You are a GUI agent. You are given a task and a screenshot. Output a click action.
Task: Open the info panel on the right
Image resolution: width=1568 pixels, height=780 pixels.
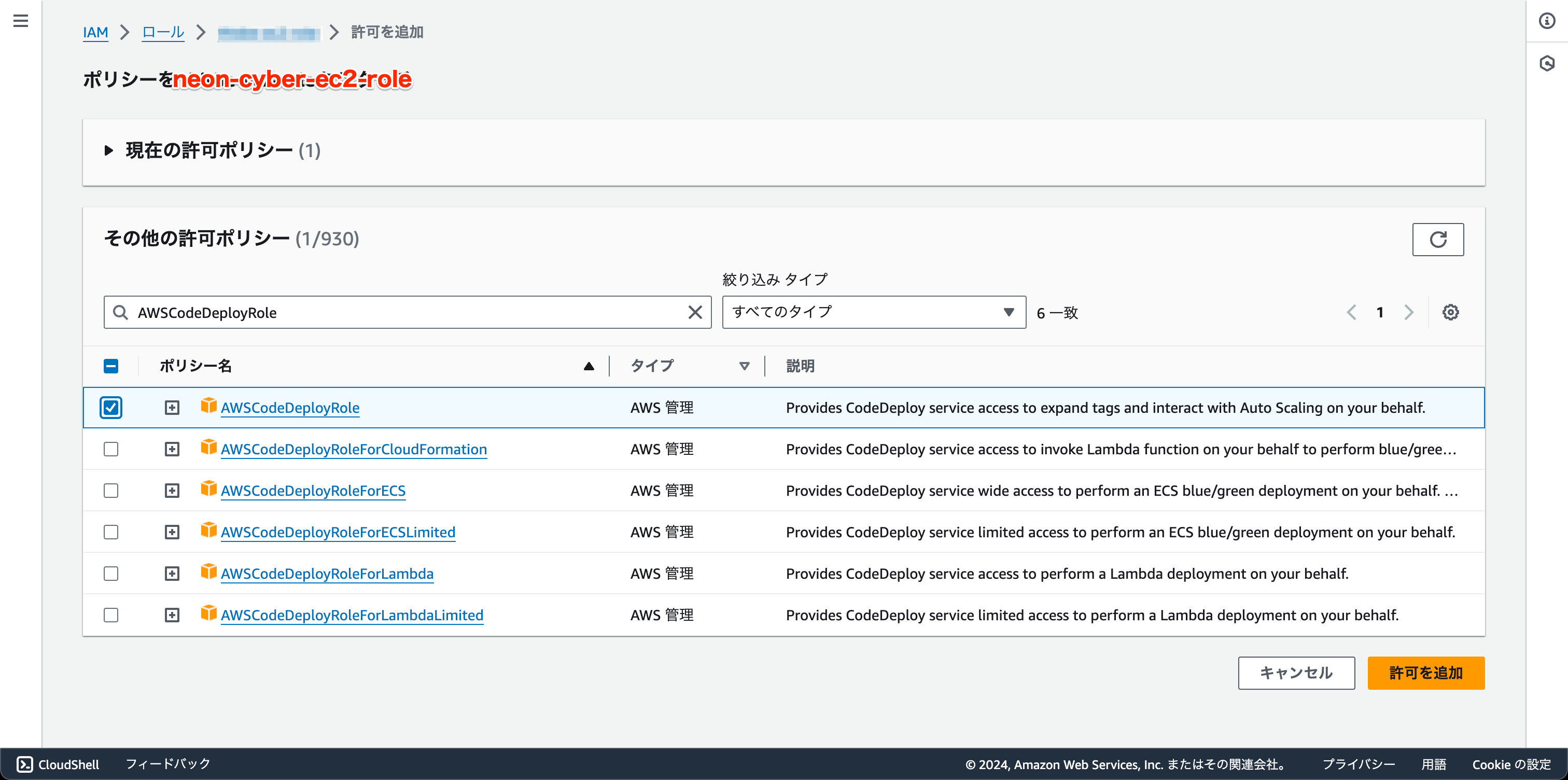pyautogui.click(x=1548, y=21)
